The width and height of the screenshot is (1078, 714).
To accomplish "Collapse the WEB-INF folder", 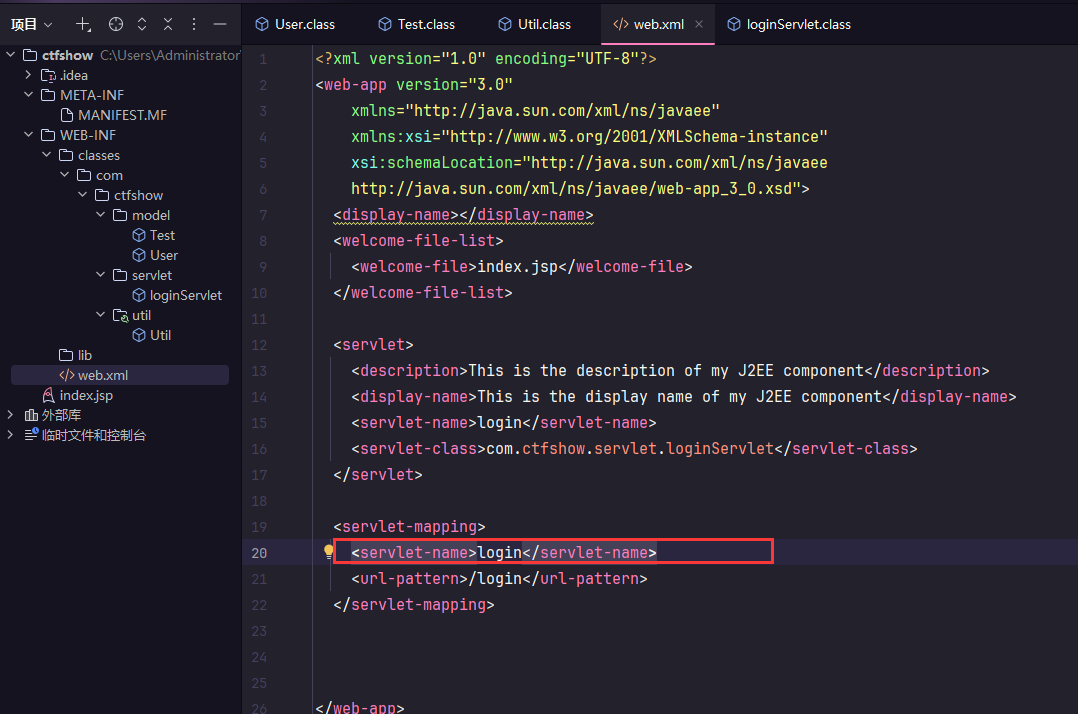I will point(28,135).
